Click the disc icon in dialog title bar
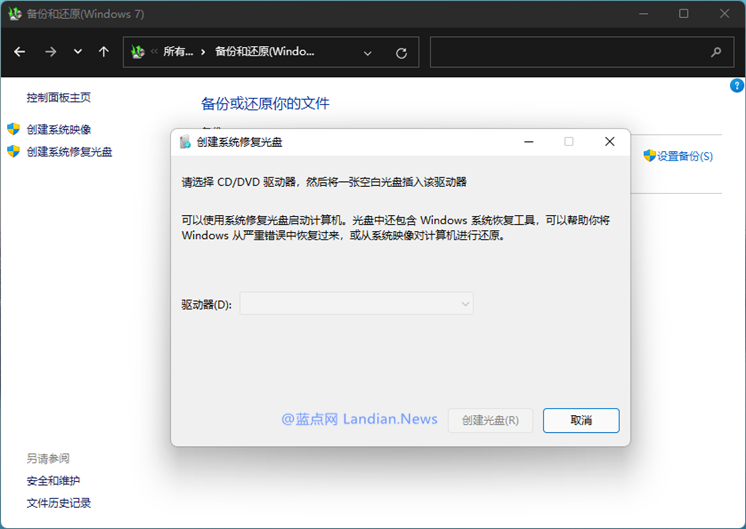 185,142
